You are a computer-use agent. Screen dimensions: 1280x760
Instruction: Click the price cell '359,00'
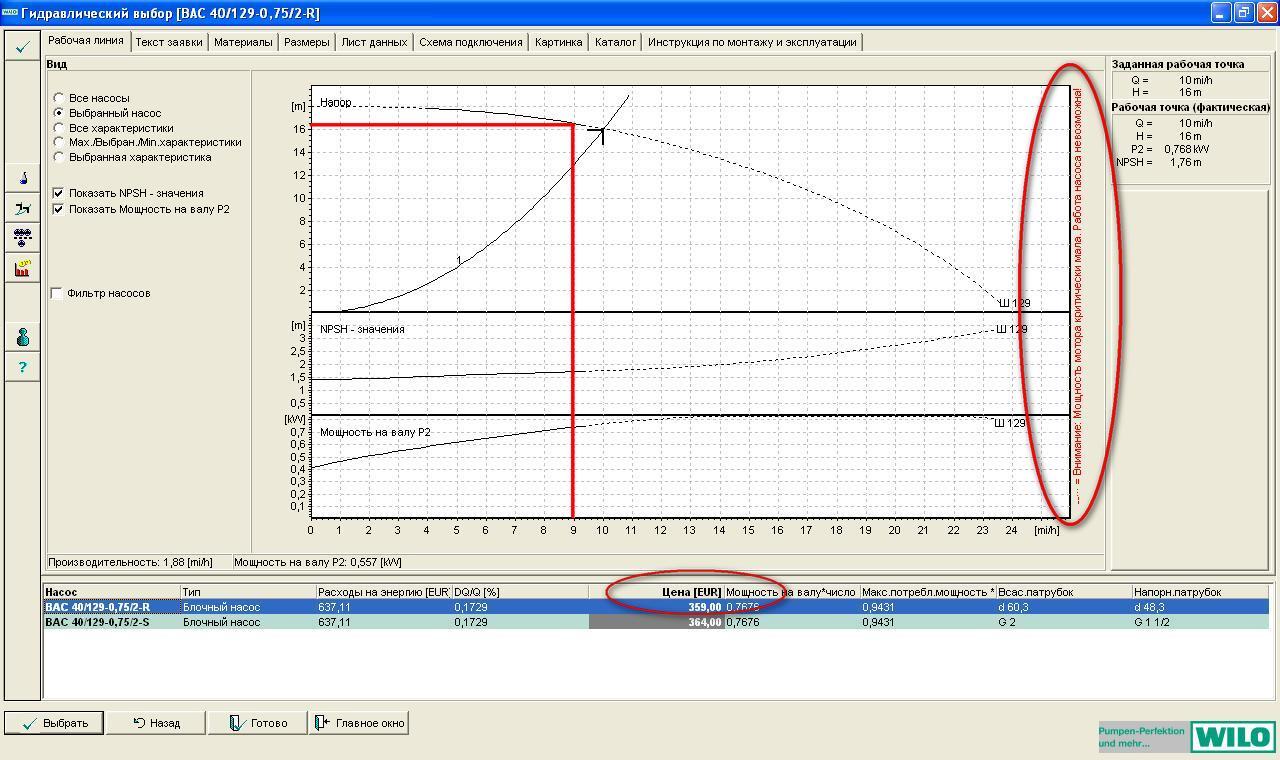pos(656,607)
